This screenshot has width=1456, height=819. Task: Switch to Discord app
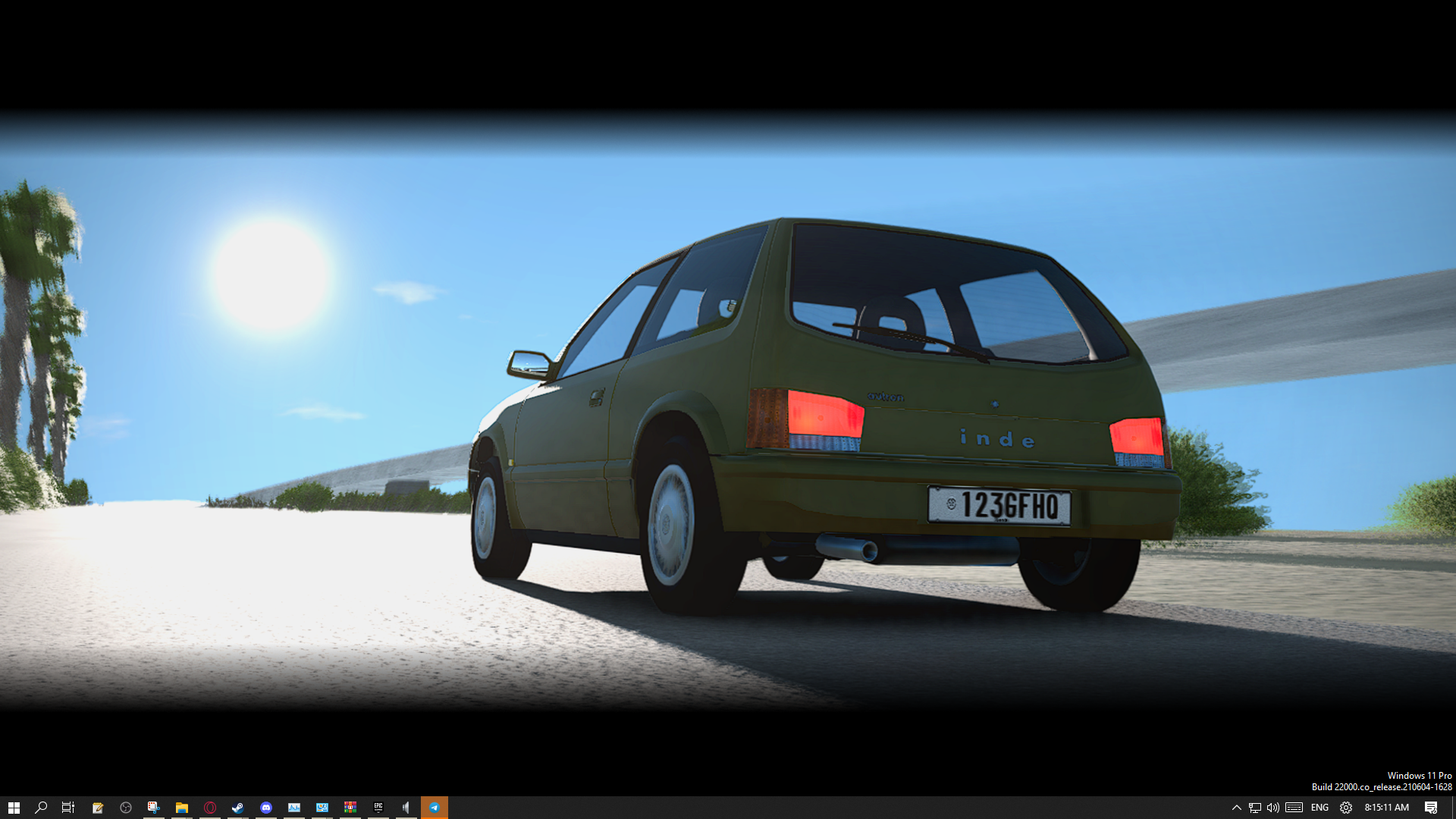click(266, 808)
